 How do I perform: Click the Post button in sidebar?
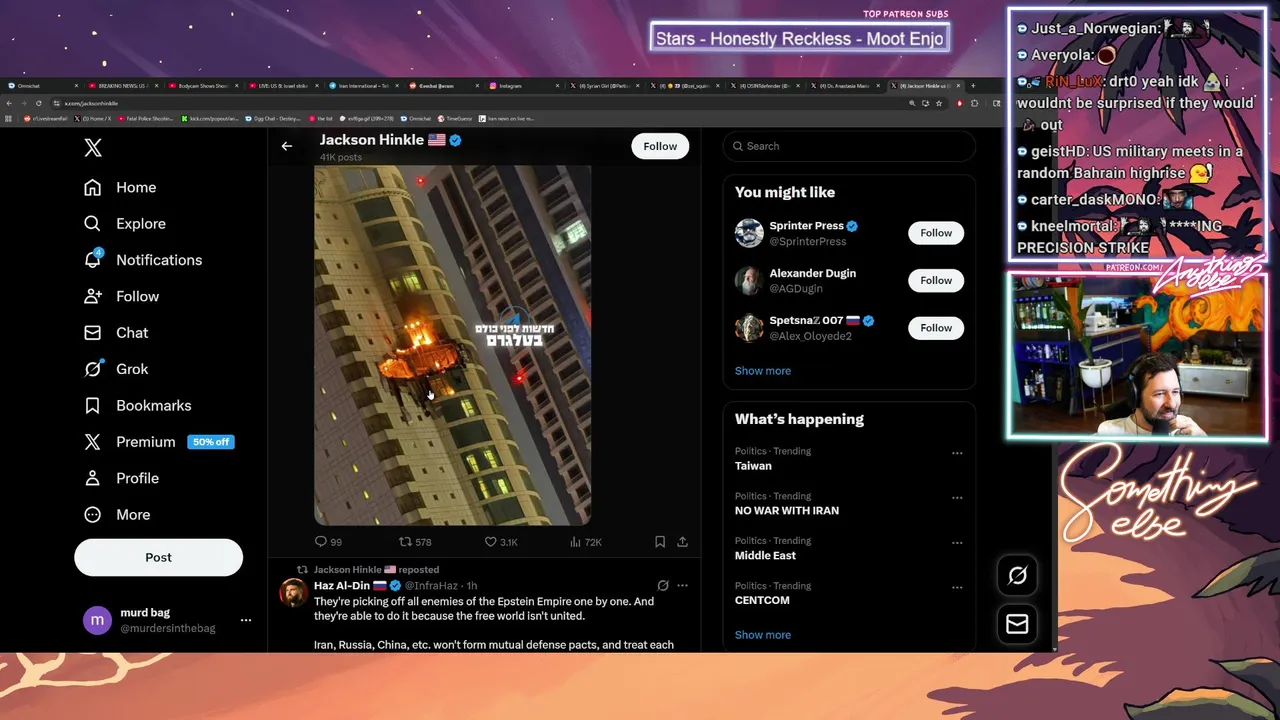pos(158,558)
